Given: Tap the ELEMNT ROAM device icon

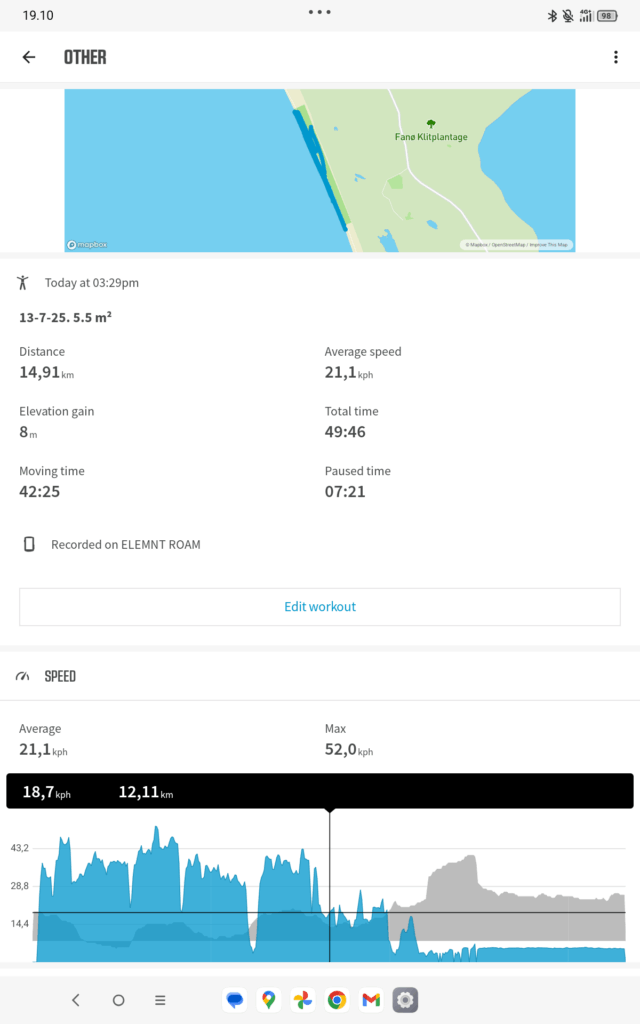Looking at the screenshot, I should click(29, 544).
